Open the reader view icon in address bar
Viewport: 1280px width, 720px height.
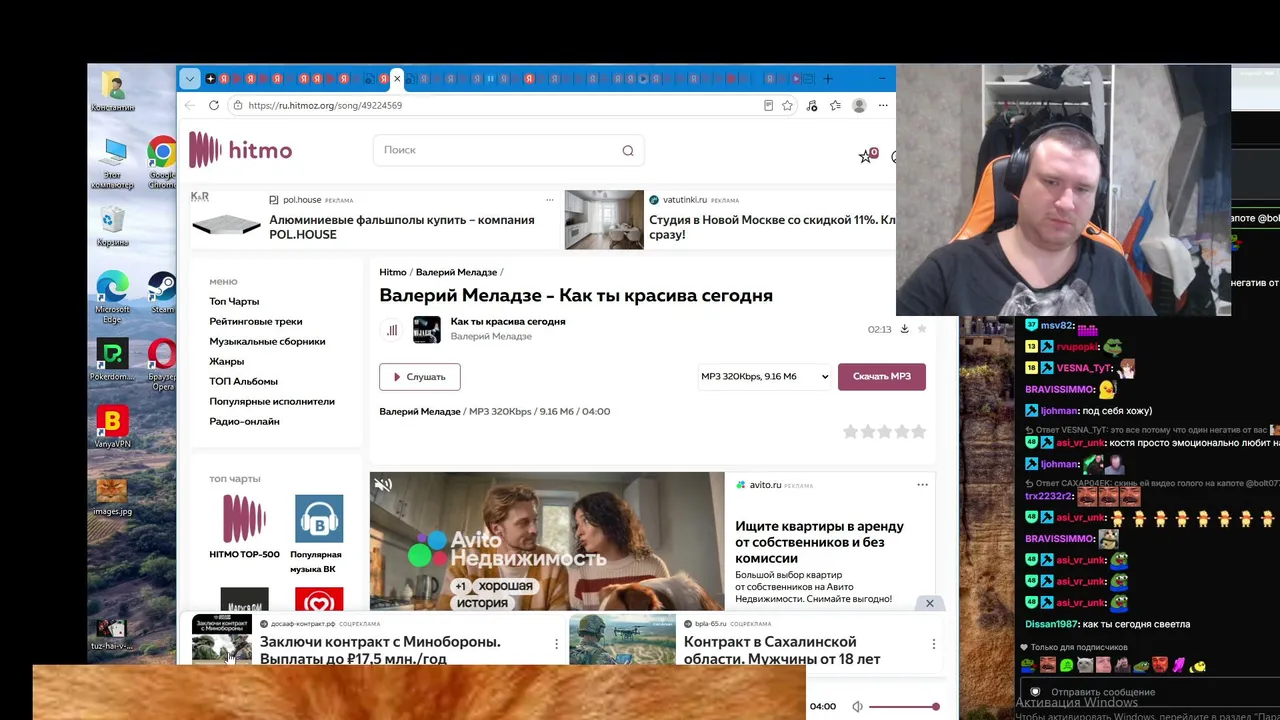[768, 105]
